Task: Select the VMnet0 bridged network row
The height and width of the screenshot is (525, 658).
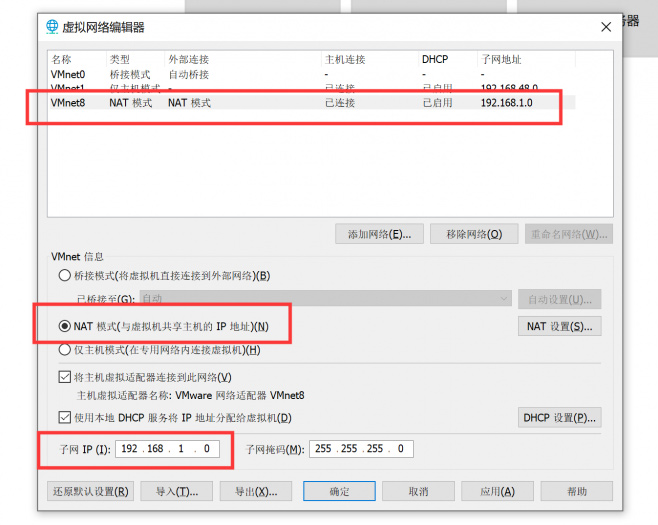Action: [312, 75]
